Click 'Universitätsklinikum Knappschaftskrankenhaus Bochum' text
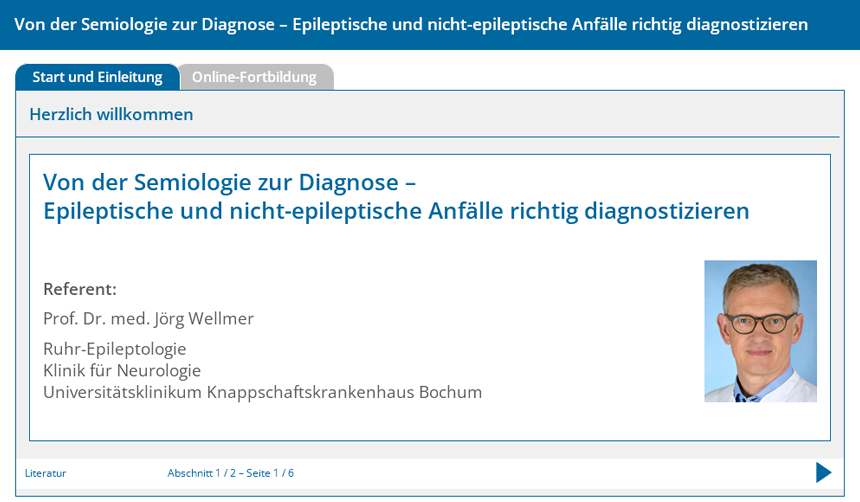860x502 pixels. tap(262, 392)
